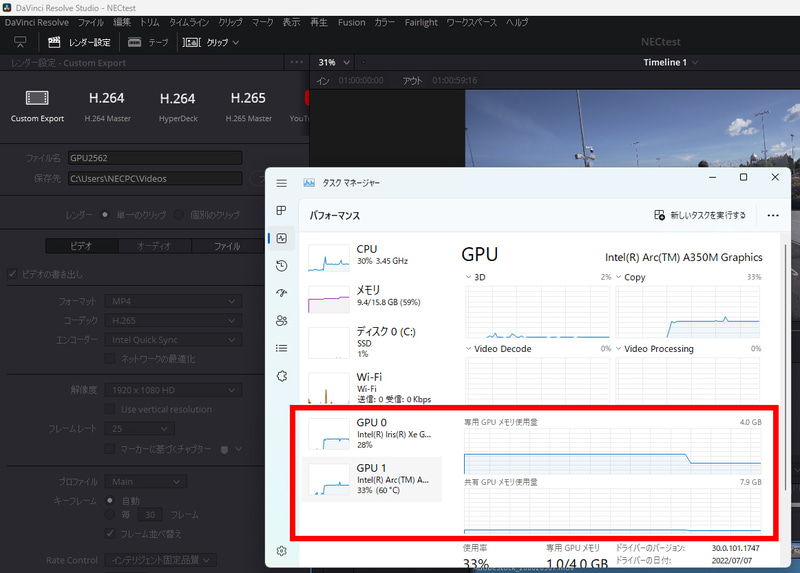The width and height of the screenshot is (800, 573).
Task: Open Fairlight menu in menu bar
Action: pos(421,22)
